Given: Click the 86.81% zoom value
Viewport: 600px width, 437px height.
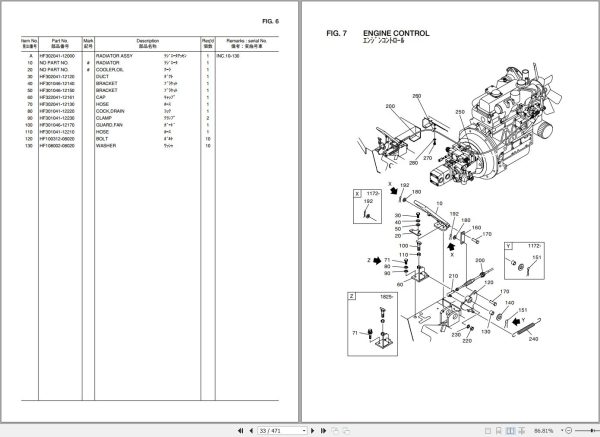Looking at the screenshot, I should [544, 431].
